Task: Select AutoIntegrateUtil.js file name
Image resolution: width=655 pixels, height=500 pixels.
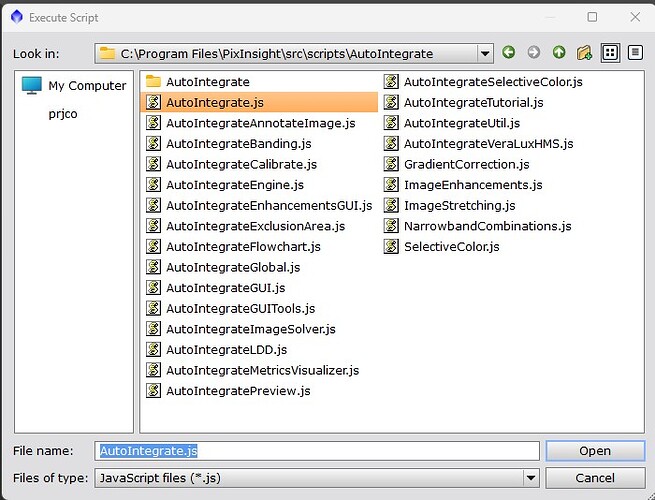Action: click(462, 123)
